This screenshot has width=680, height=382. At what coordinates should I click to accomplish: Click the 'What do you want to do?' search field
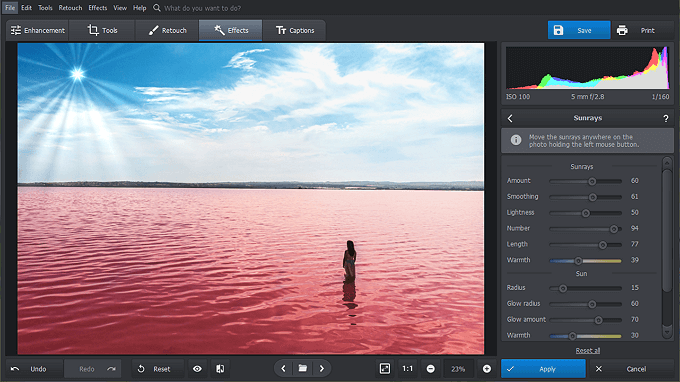point(203,8)
